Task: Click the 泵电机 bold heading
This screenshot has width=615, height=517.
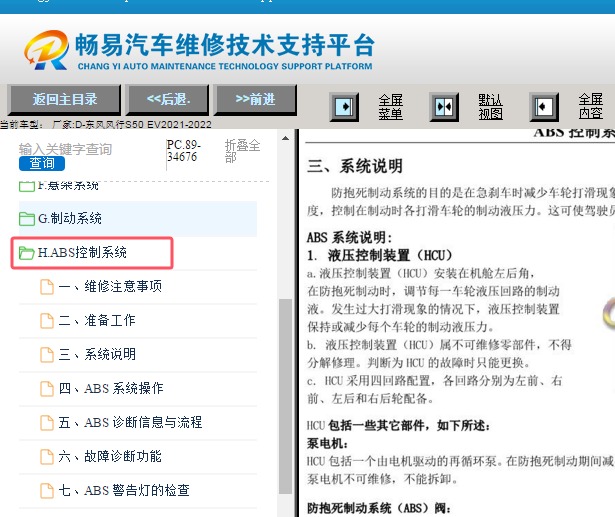Action: (x=327, y=444)
